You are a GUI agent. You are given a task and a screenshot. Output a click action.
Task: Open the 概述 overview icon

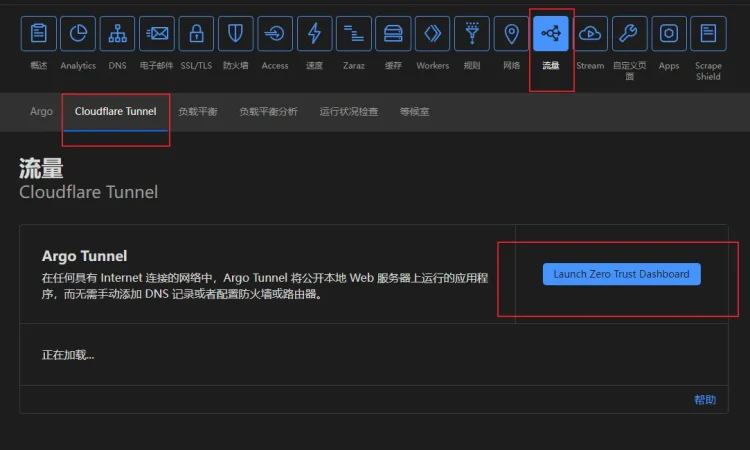tap(39, 33)
